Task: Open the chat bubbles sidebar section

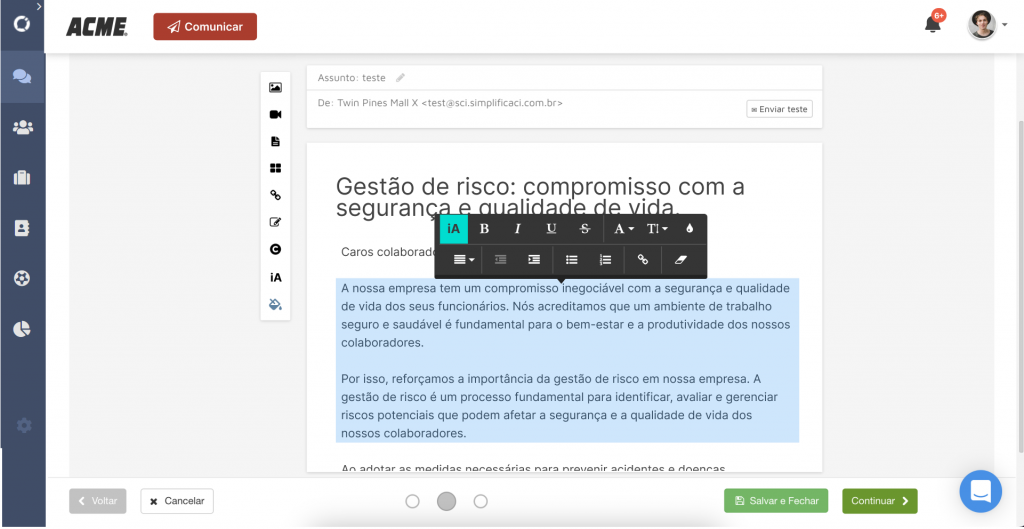Action: pos(22,76)
